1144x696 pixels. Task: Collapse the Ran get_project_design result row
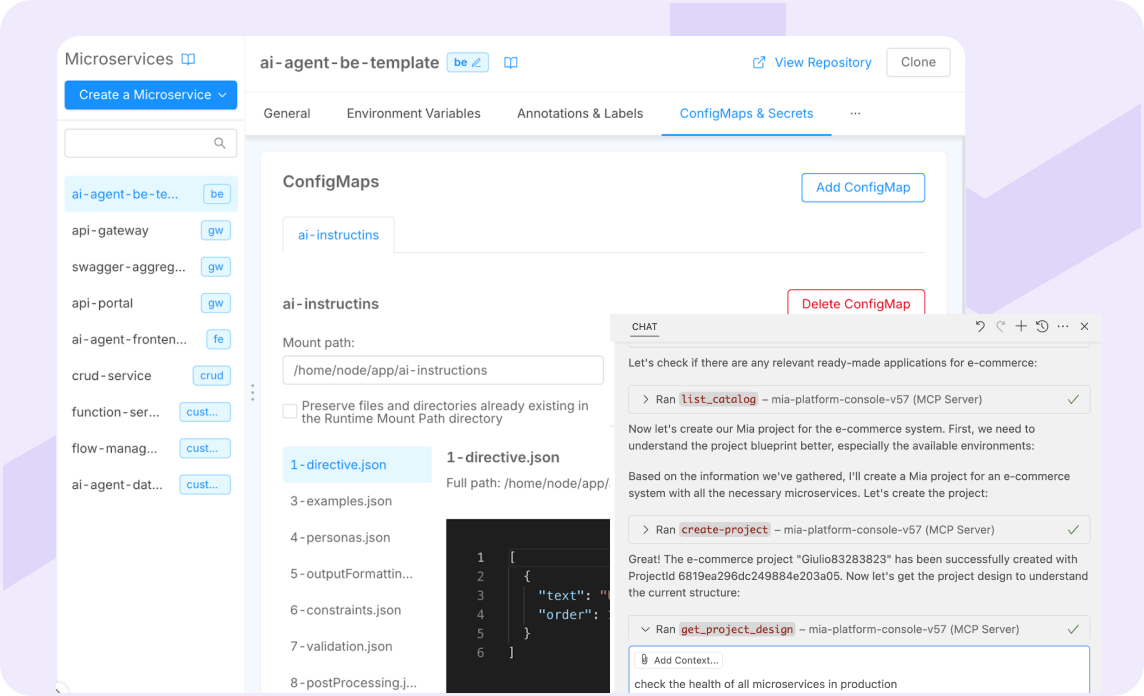point(646,629)
